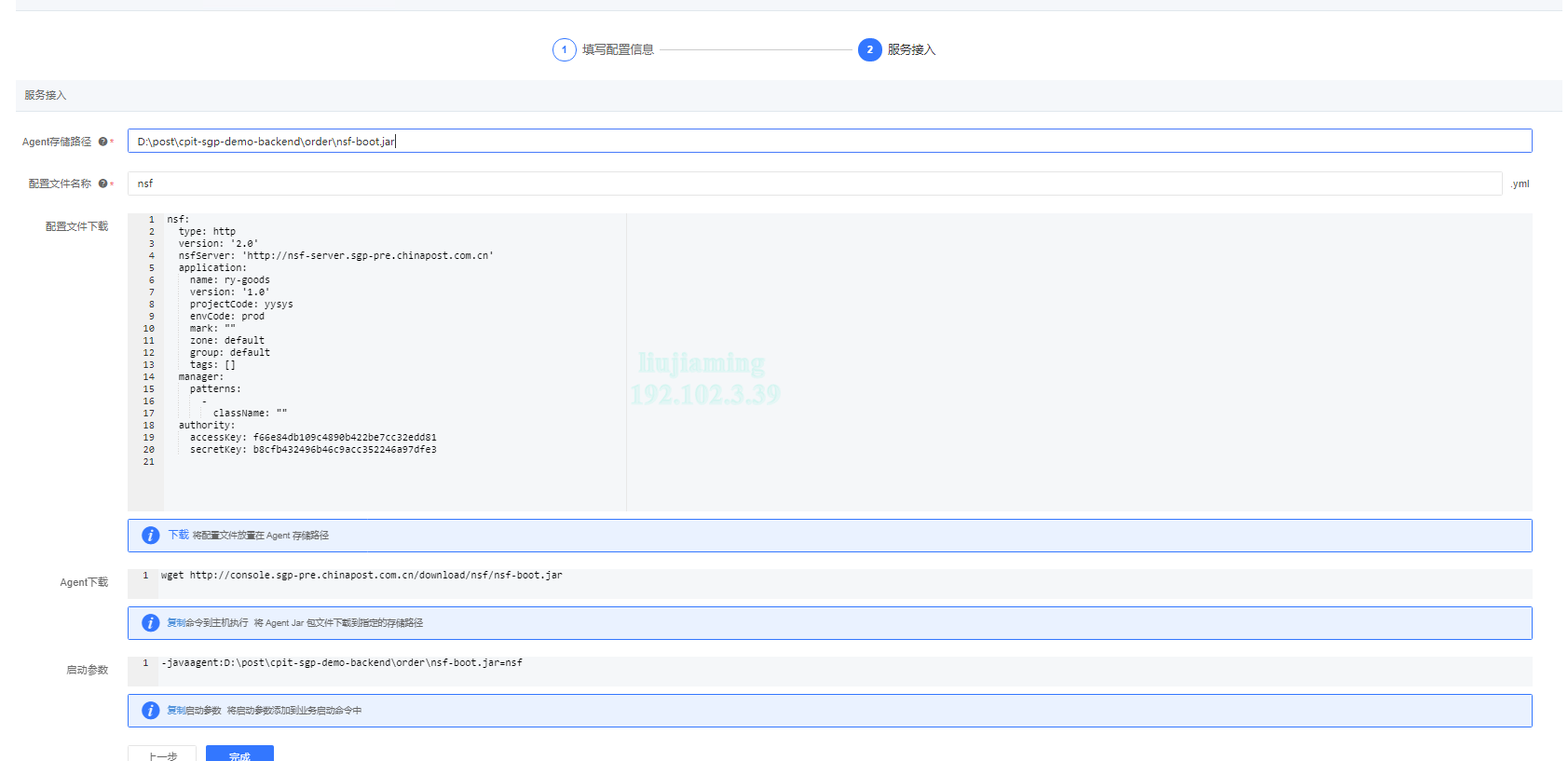Click the wget command in Agent下载 box
This screenshot has height=761, width=1568.
pyautogui.click(x=361, y=576)
